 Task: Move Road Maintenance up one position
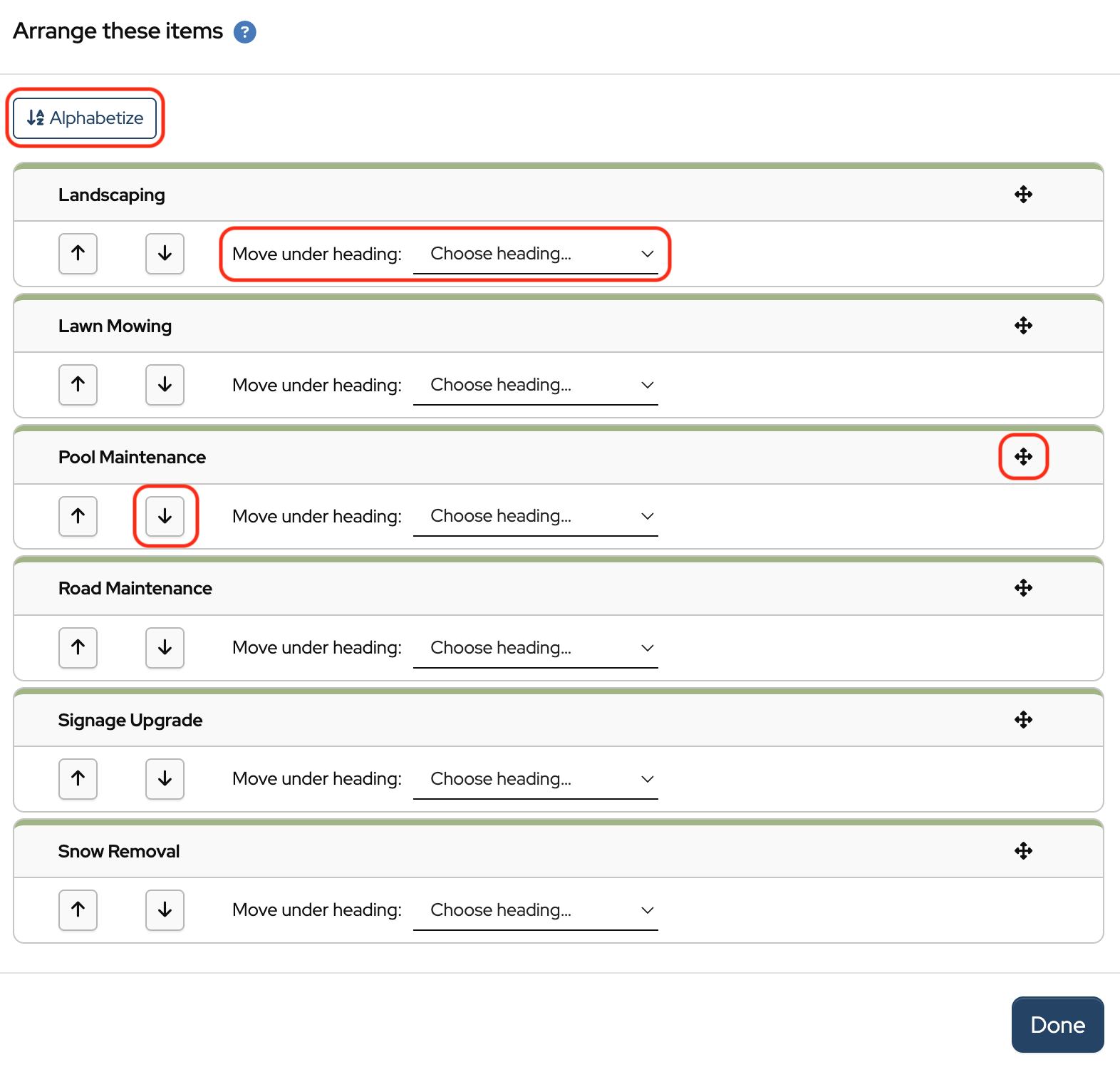point(78,647)
